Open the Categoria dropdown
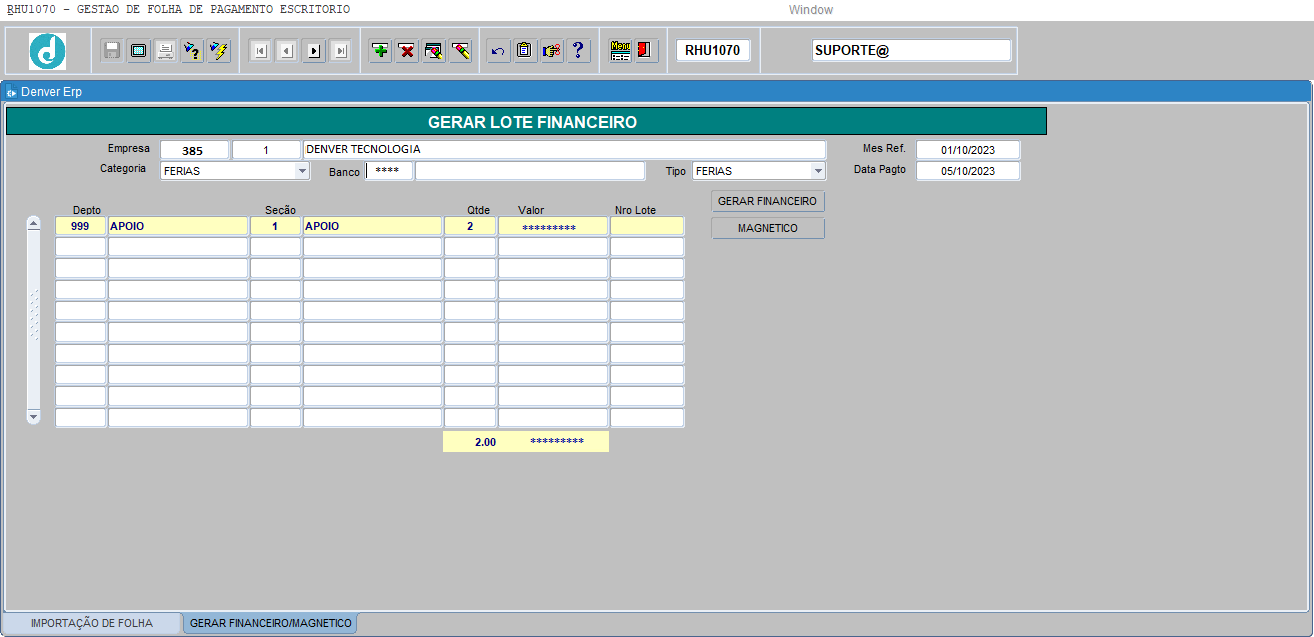Screen dimensions: 1314x637 click(x=302, y=171)
